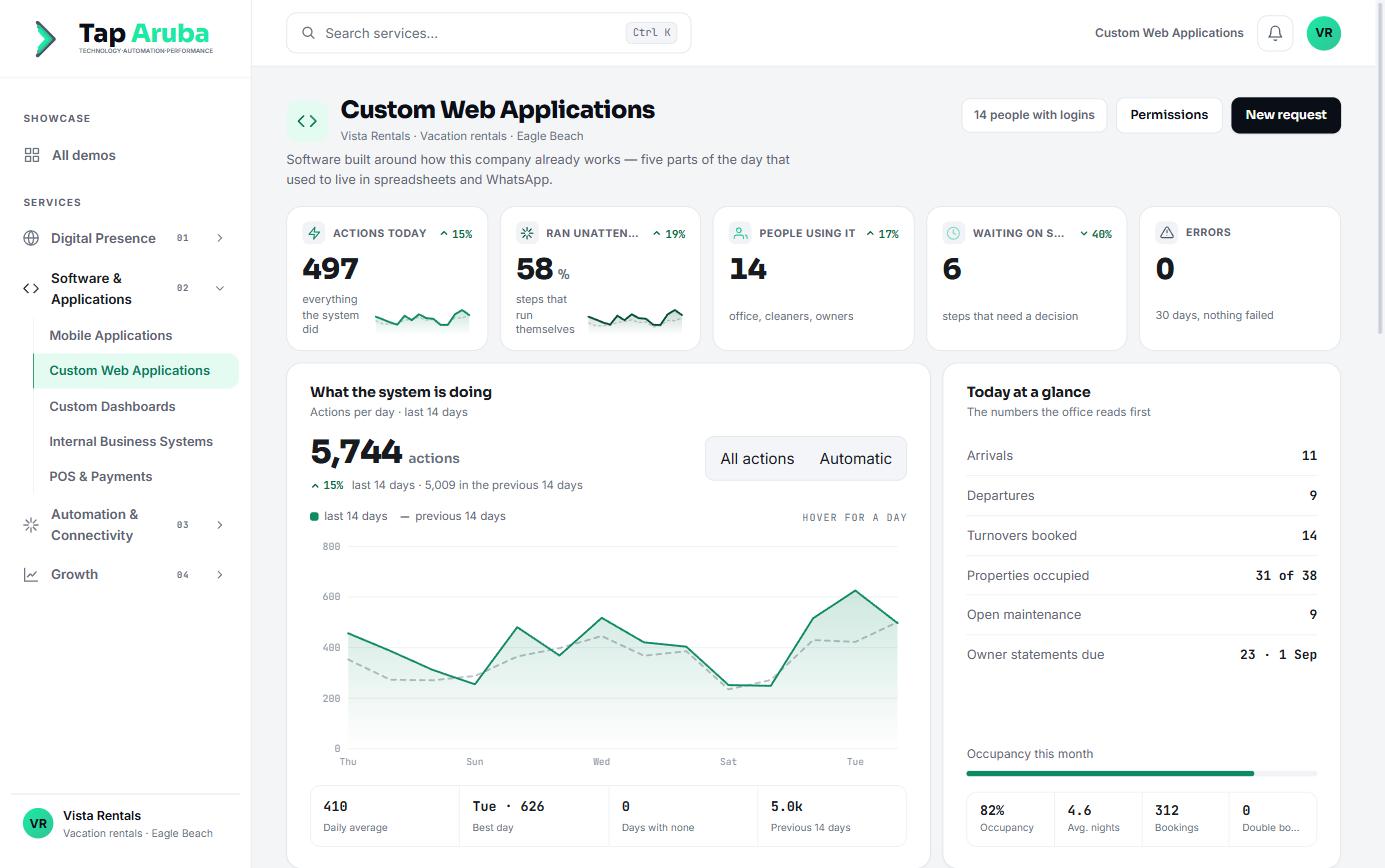Open Custom Dashboards in sidebar
This screenshot has width=1385, height=868.
112,406
